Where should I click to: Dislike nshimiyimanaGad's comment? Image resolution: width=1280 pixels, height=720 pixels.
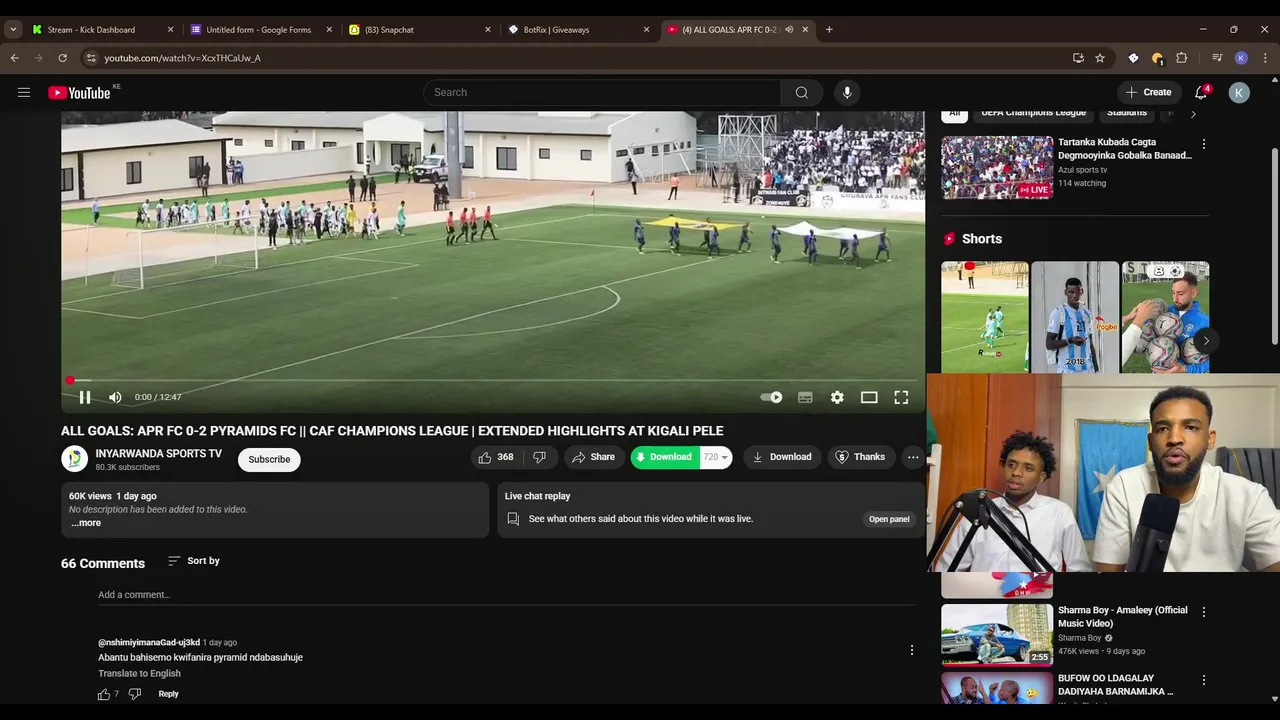click(135, 694)
